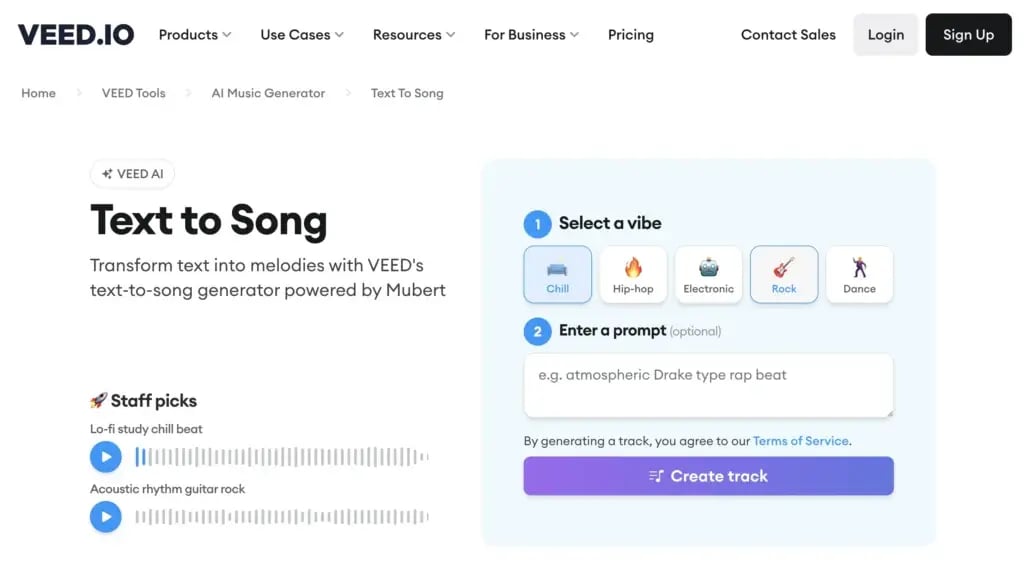
Task: Click the black Sign Up button
Action: (x=968, y=35)
